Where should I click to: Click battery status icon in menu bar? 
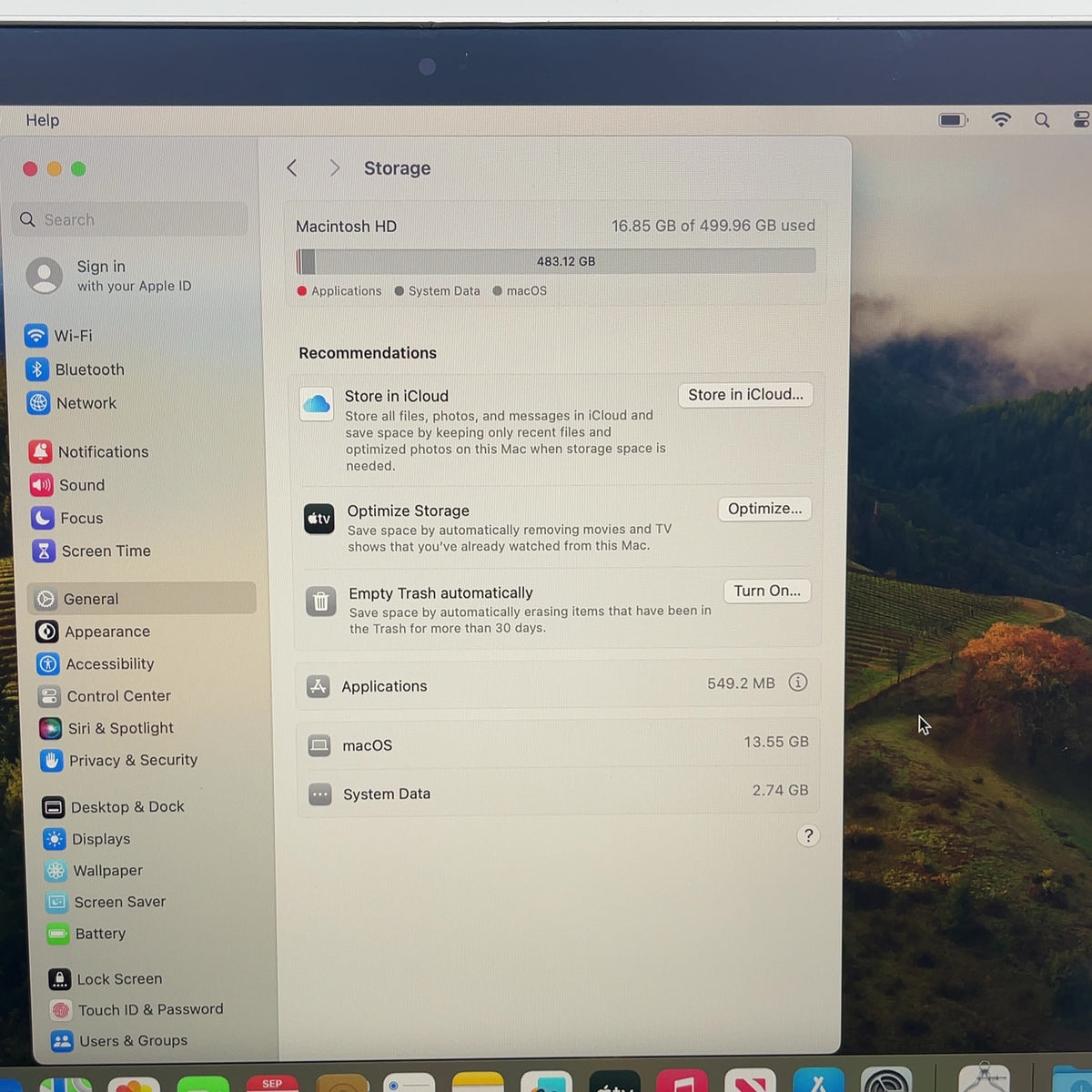(953, 120)
